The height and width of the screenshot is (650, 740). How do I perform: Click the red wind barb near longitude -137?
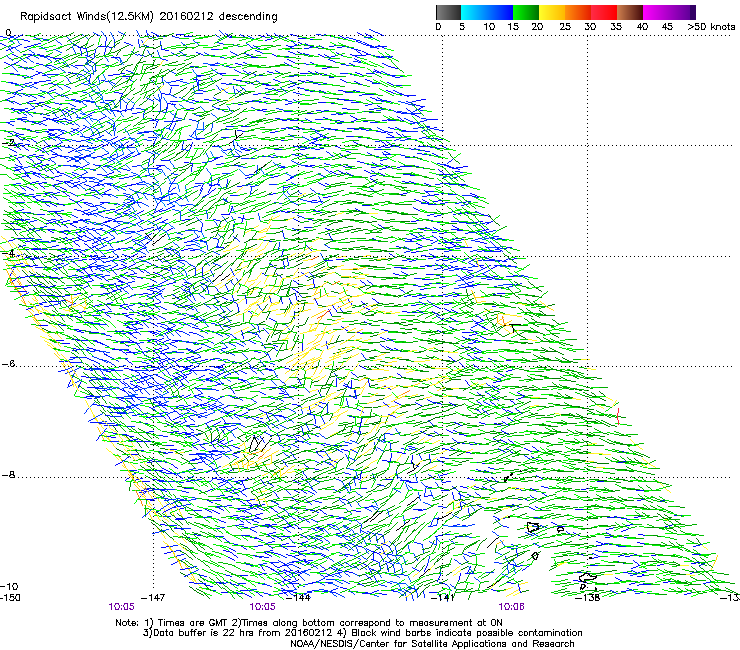point(618,415)
